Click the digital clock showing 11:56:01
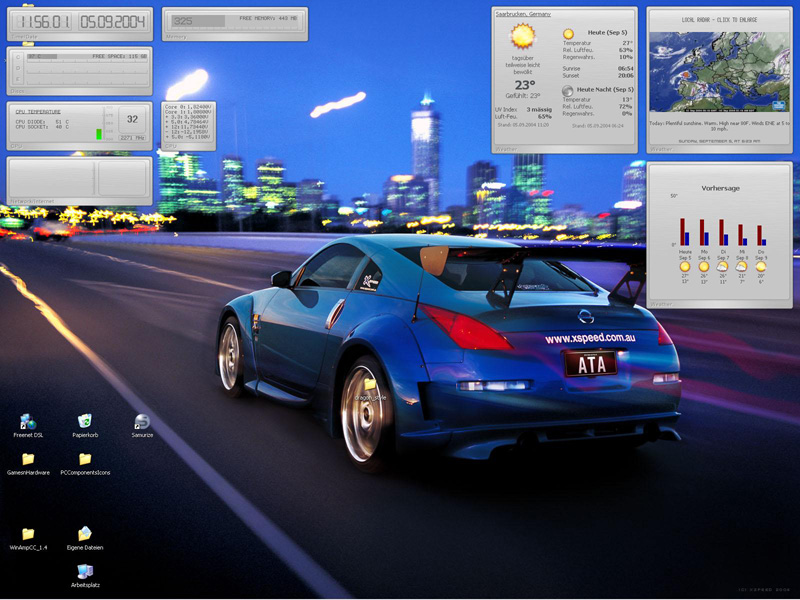This screenshot has width=800, height=600. 43,22
